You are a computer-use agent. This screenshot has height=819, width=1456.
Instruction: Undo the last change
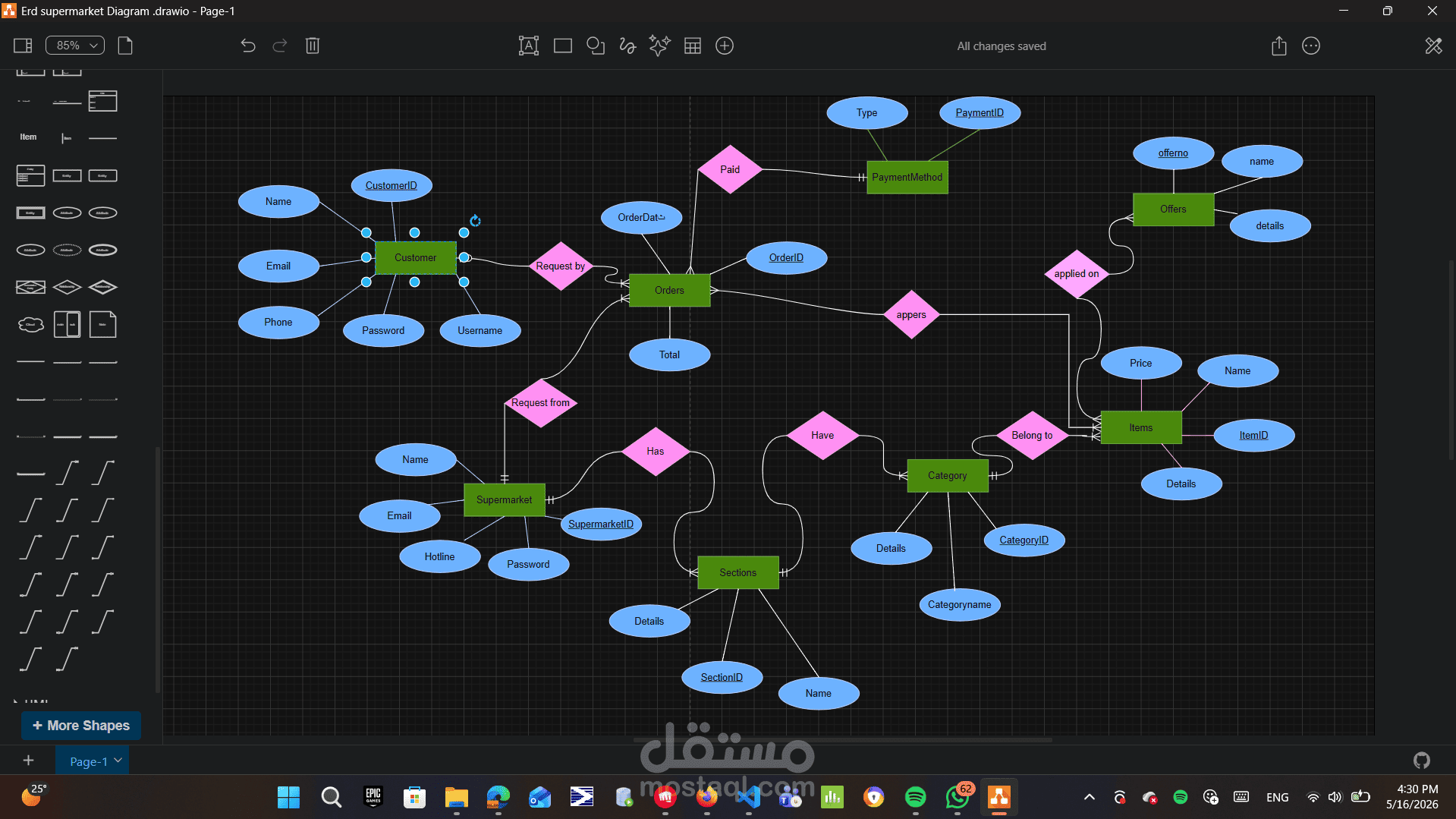pos(248,46)
